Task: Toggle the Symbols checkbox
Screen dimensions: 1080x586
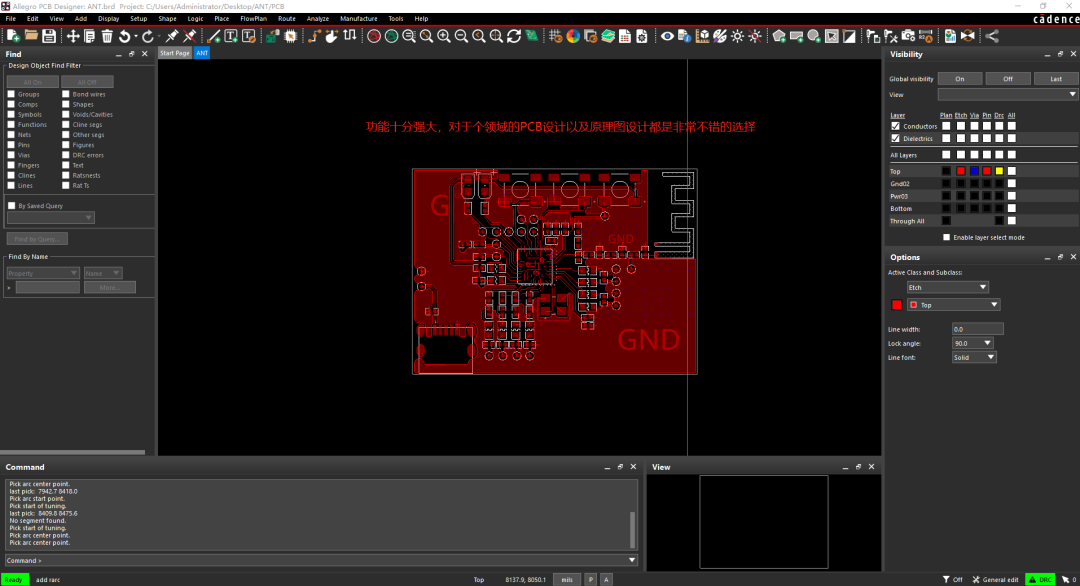Action: tap(11, 114)
